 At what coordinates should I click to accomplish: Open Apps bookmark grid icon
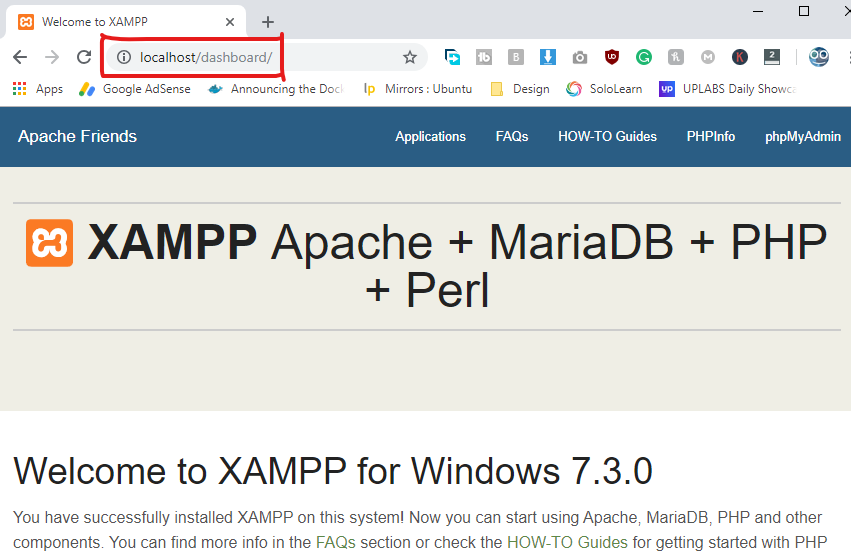(20, 89)
